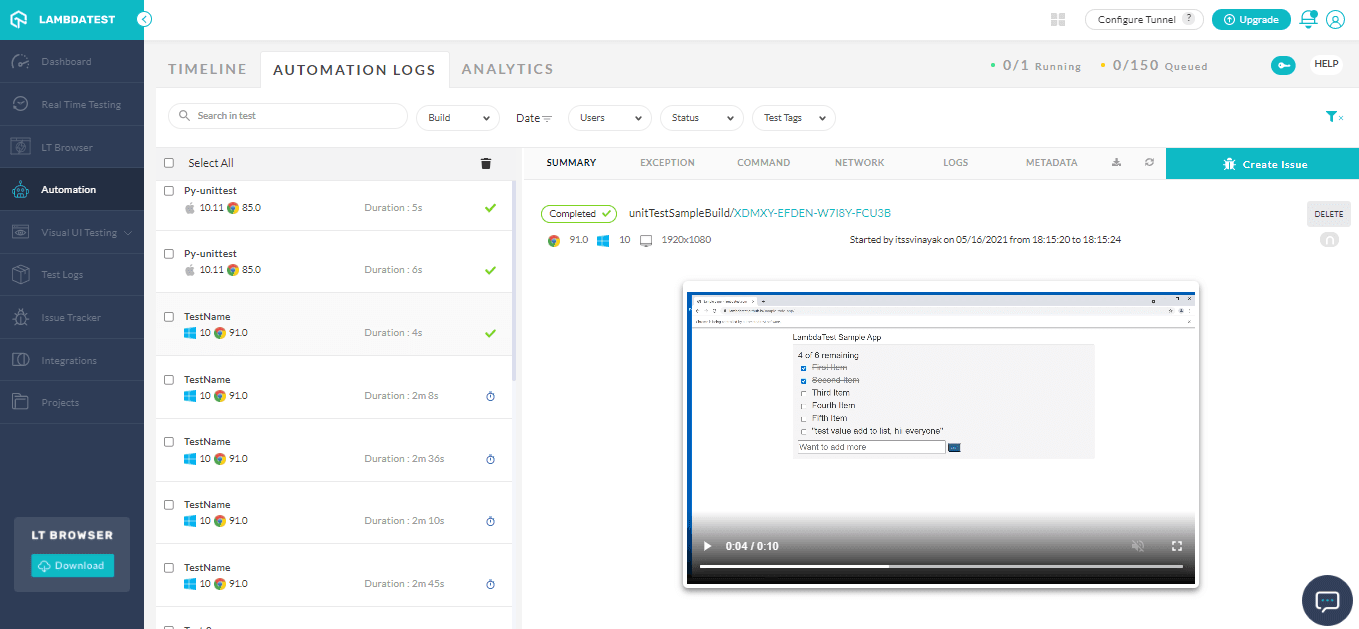Open notifications via the bell icon
This screenshot has width=1359, height=629.
1307,19
